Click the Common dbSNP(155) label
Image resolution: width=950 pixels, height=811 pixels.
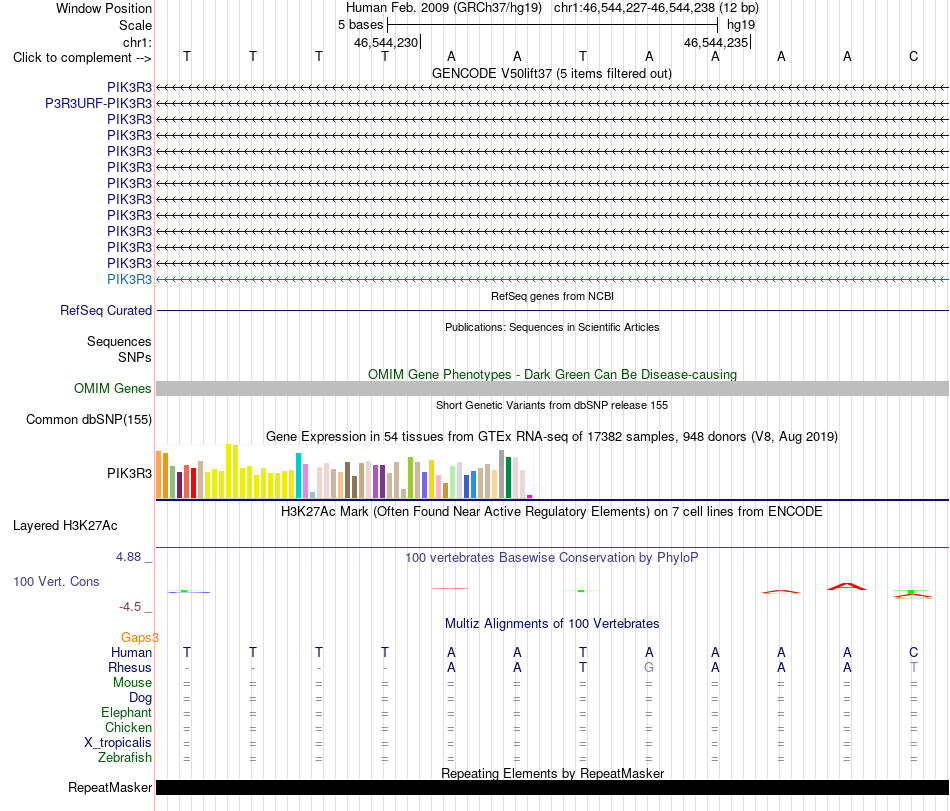pyautogui.click(x=89, y=419)
